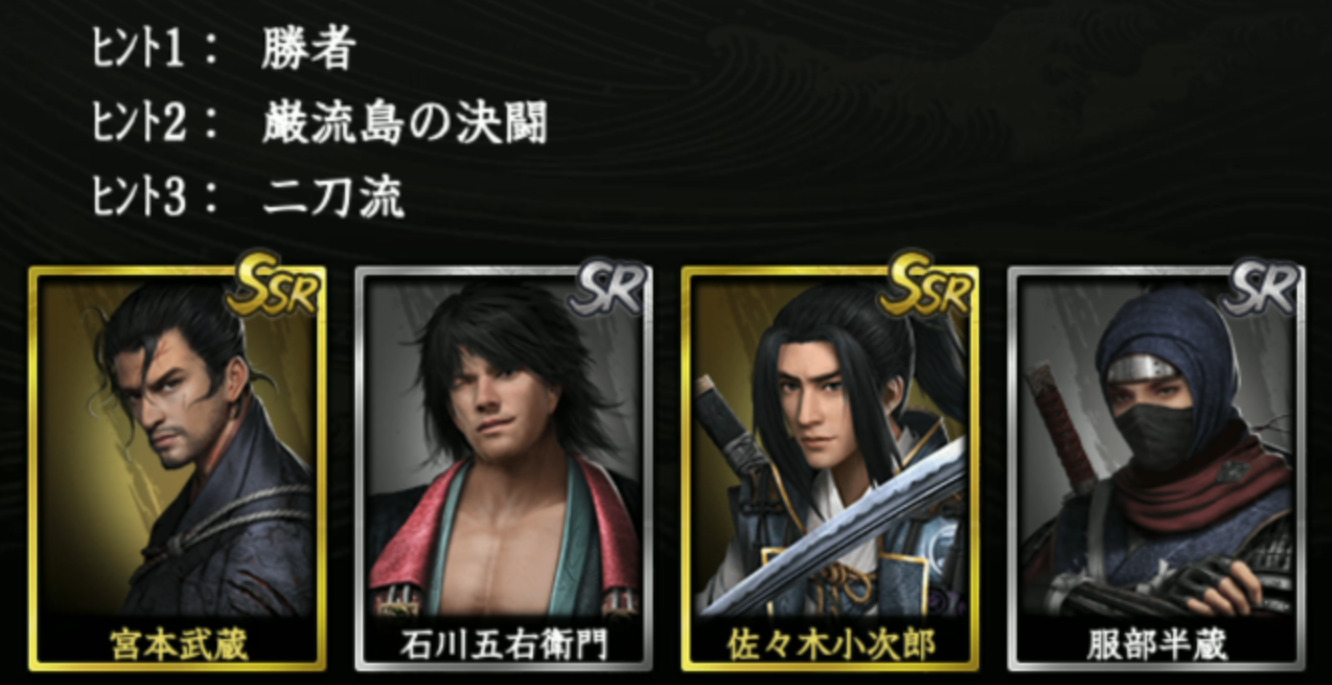Click hint 2 text 巌流島の決闘

[404, 124]
